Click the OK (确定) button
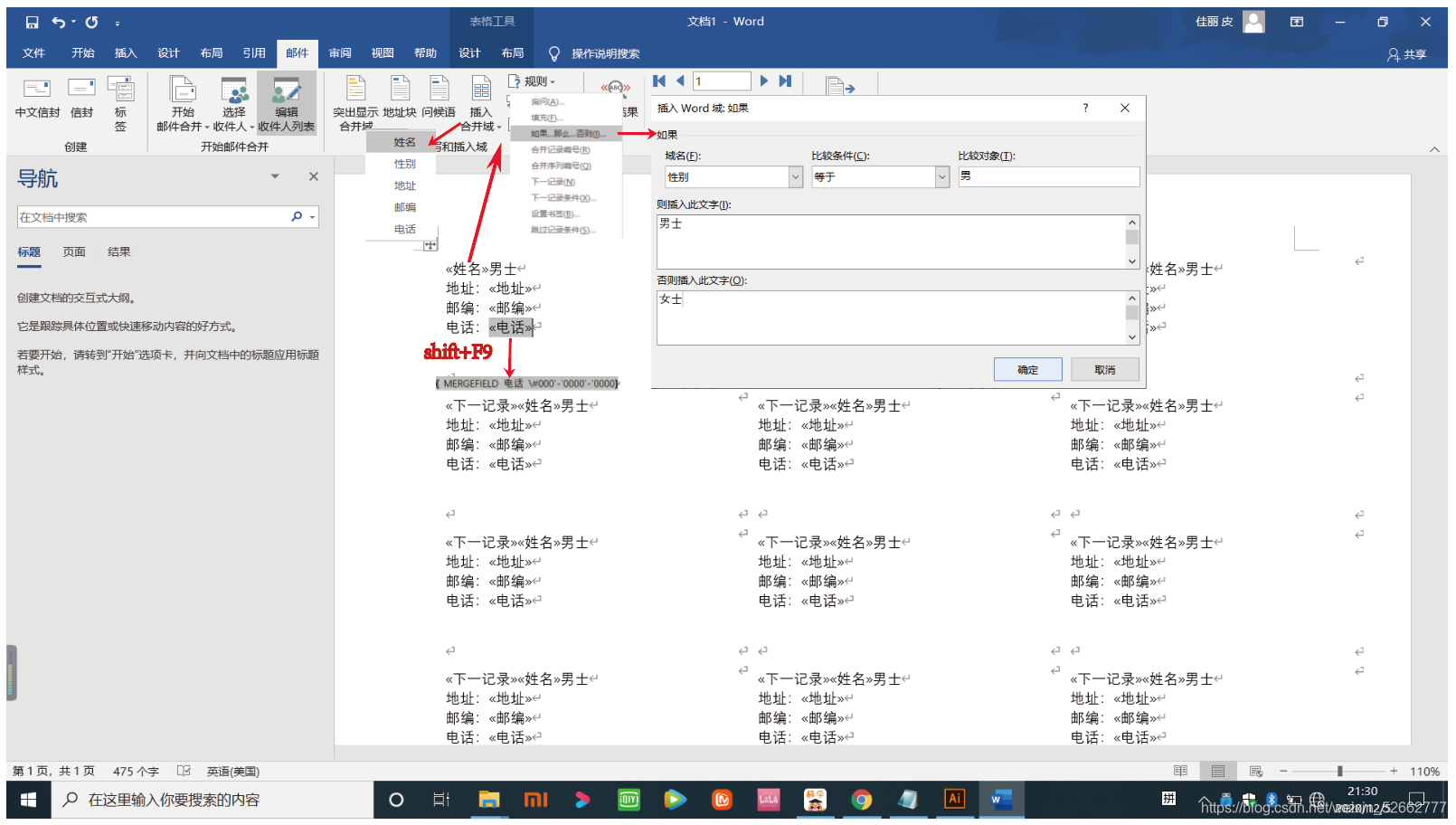The image size is (1456, 825). click(x=1028, y=370)
